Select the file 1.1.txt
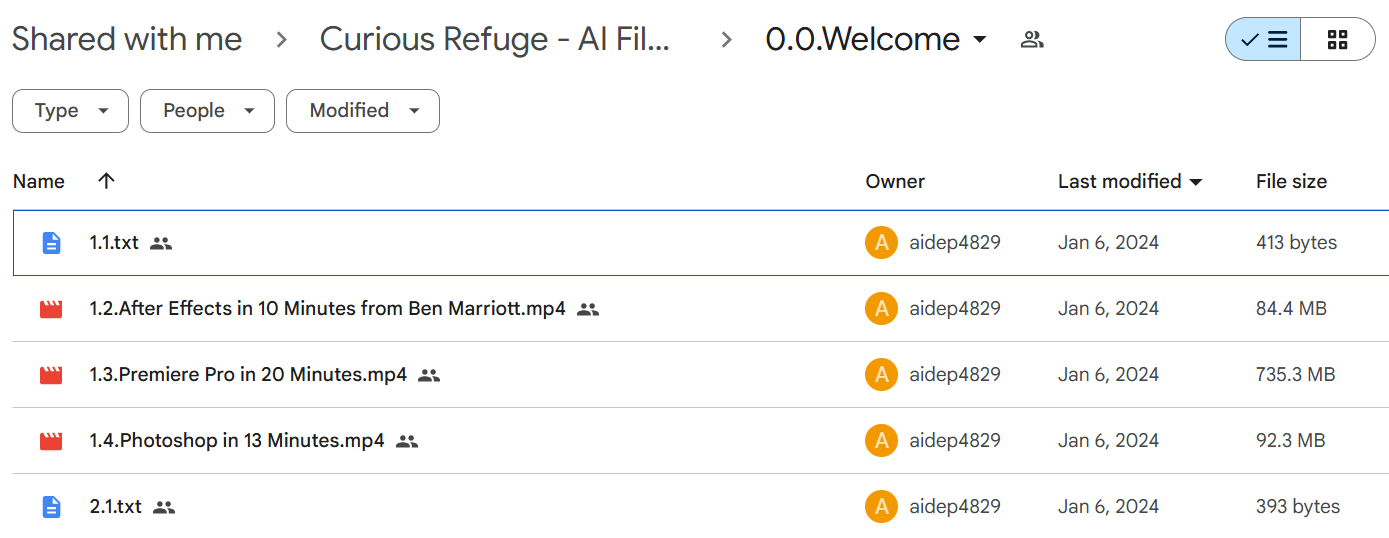The width and height of the screenshot is (1389, 538). pos(114,243)
